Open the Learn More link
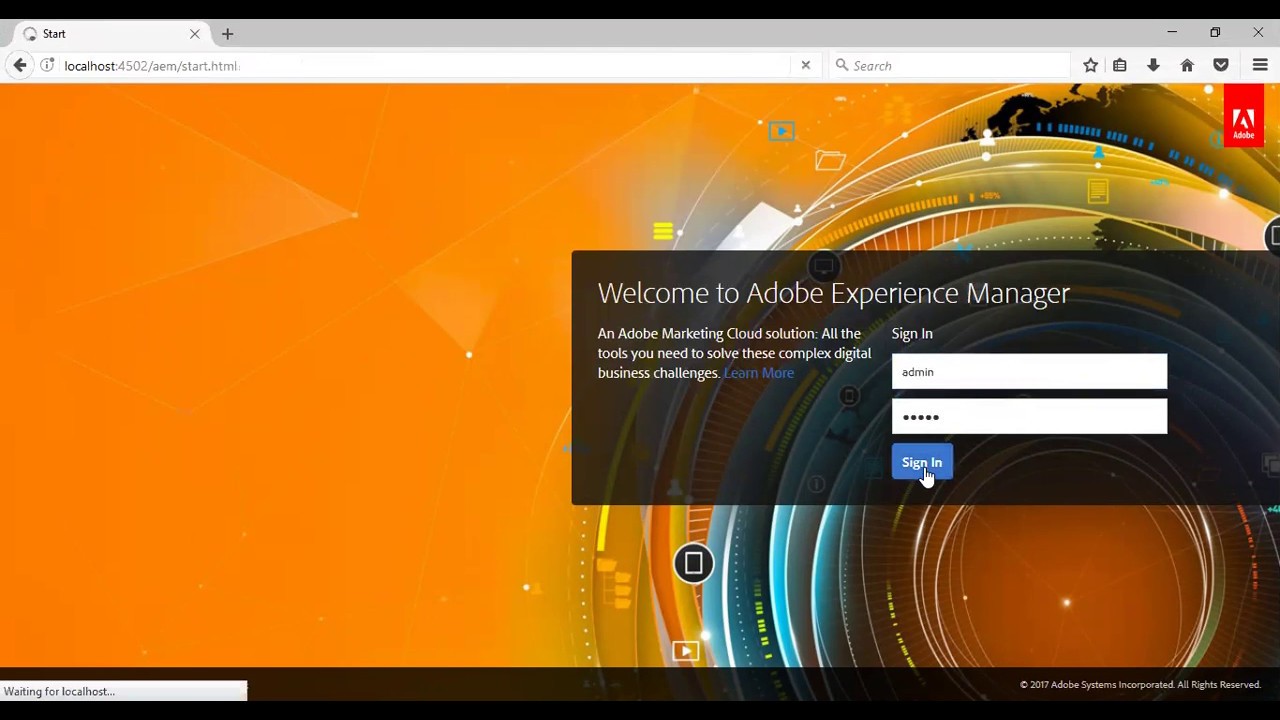Image resolution: width=1280 pixels, height=720 pixels. (758, 373)
